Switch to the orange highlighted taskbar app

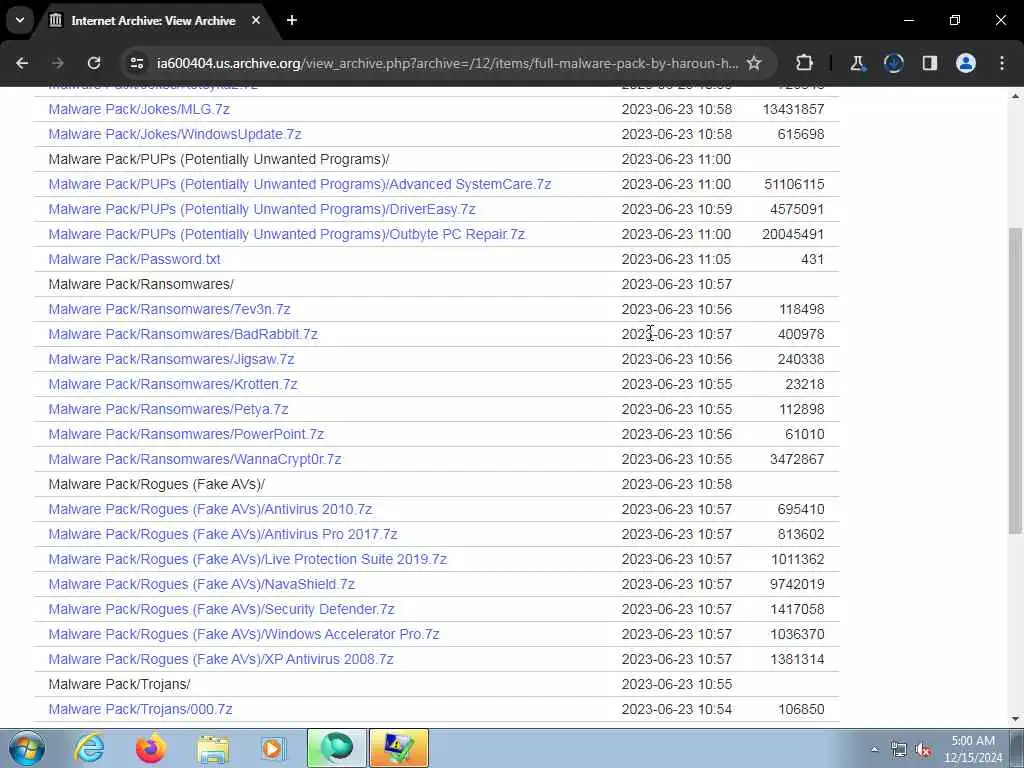pyautogui.click(x=399, y=748)
